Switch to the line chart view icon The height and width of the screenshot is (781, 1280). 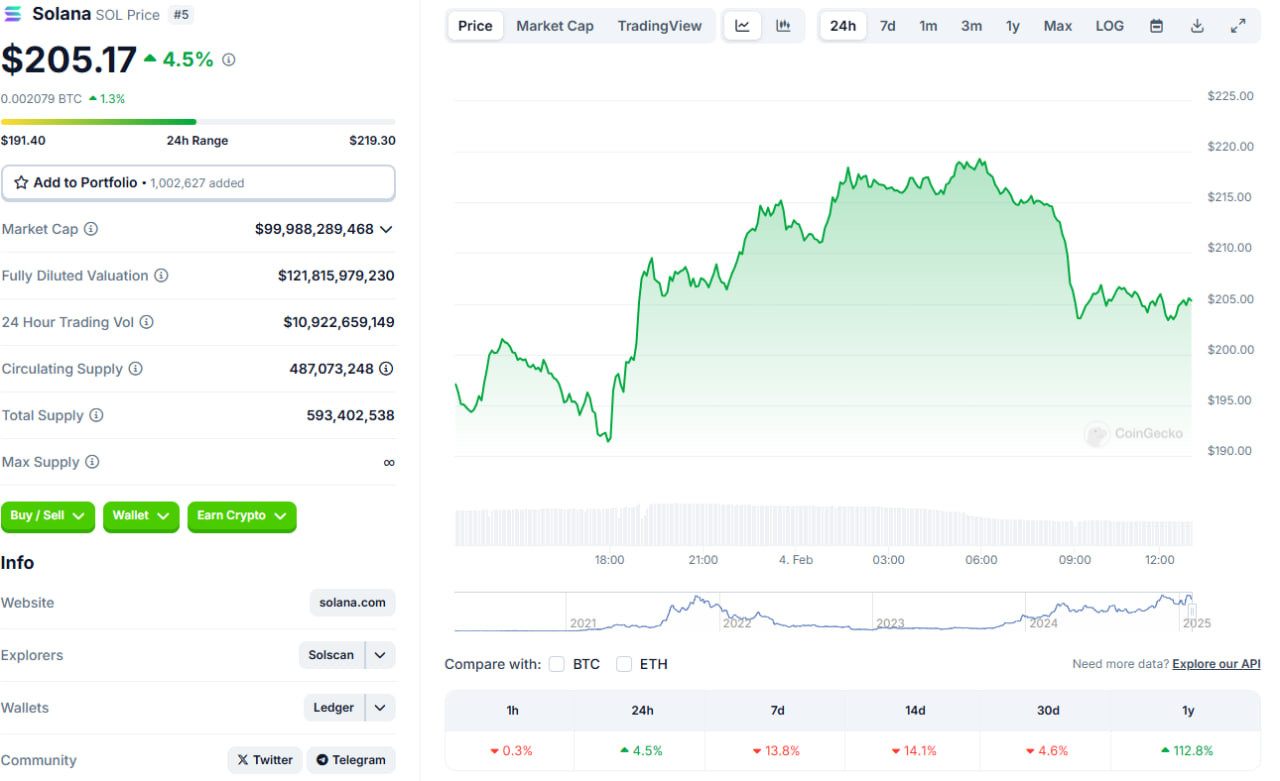743,26
